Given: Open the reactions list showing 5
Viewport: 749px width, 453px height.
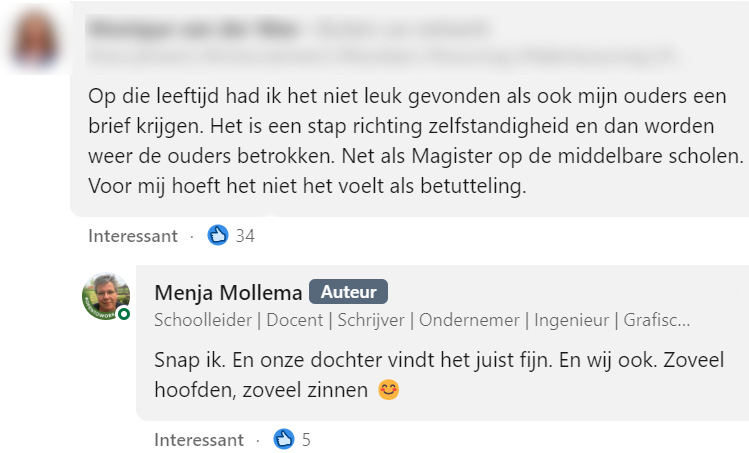Looking at the screenshot, I should 306,439.
